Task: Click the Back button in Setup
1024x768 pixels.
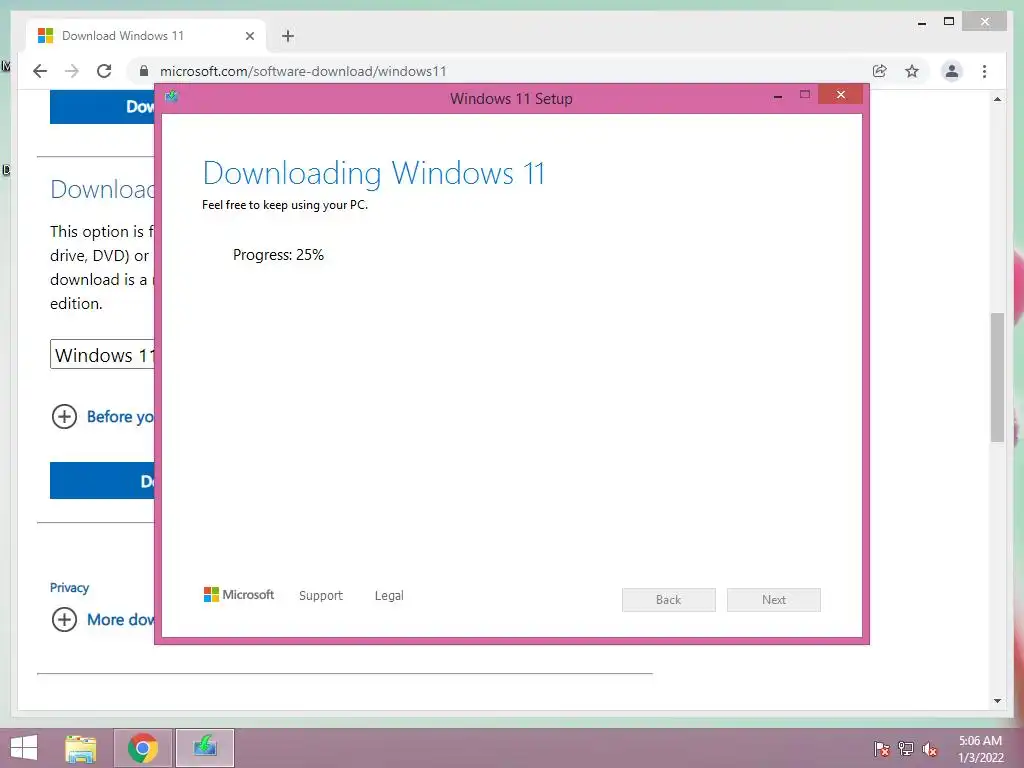Action: [669, 600]
